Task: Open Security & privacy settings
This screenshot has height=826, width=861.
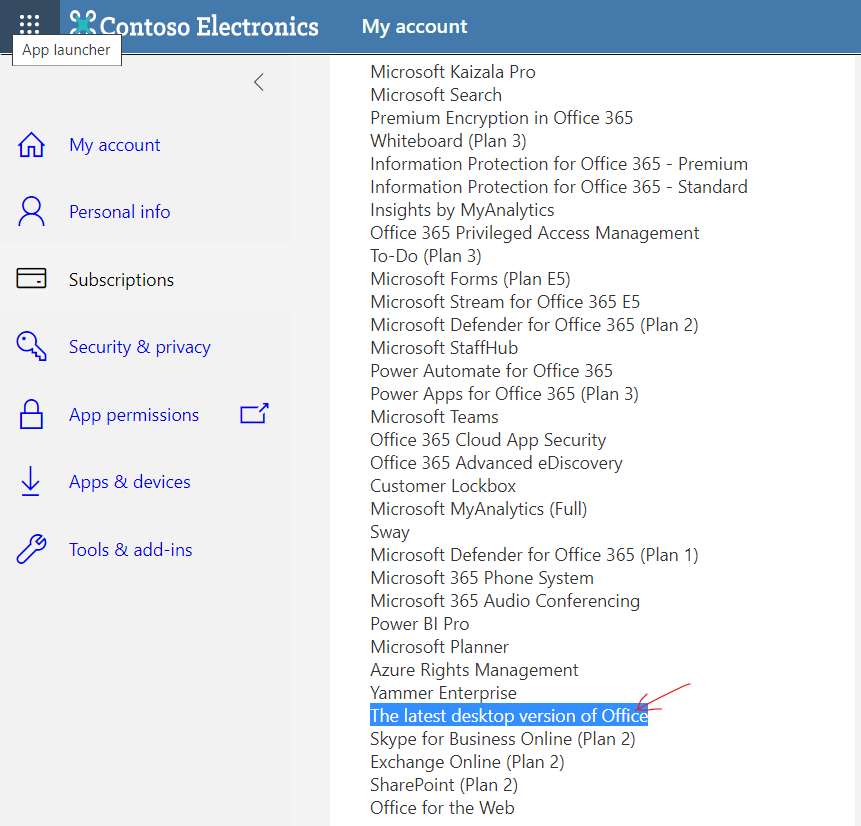Action: click(139, 347)
